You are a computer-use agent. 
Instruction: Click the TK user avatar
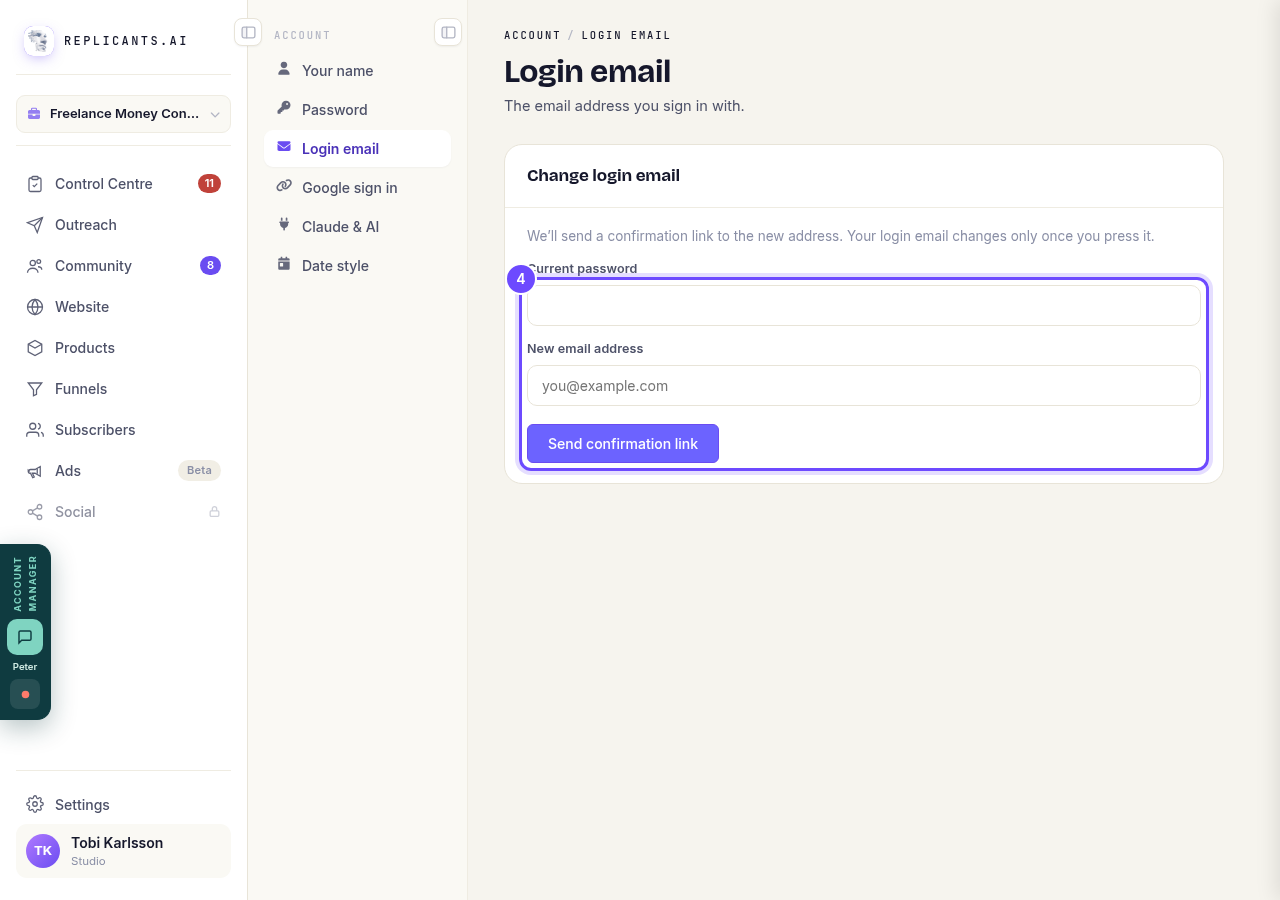pos(43,851)
